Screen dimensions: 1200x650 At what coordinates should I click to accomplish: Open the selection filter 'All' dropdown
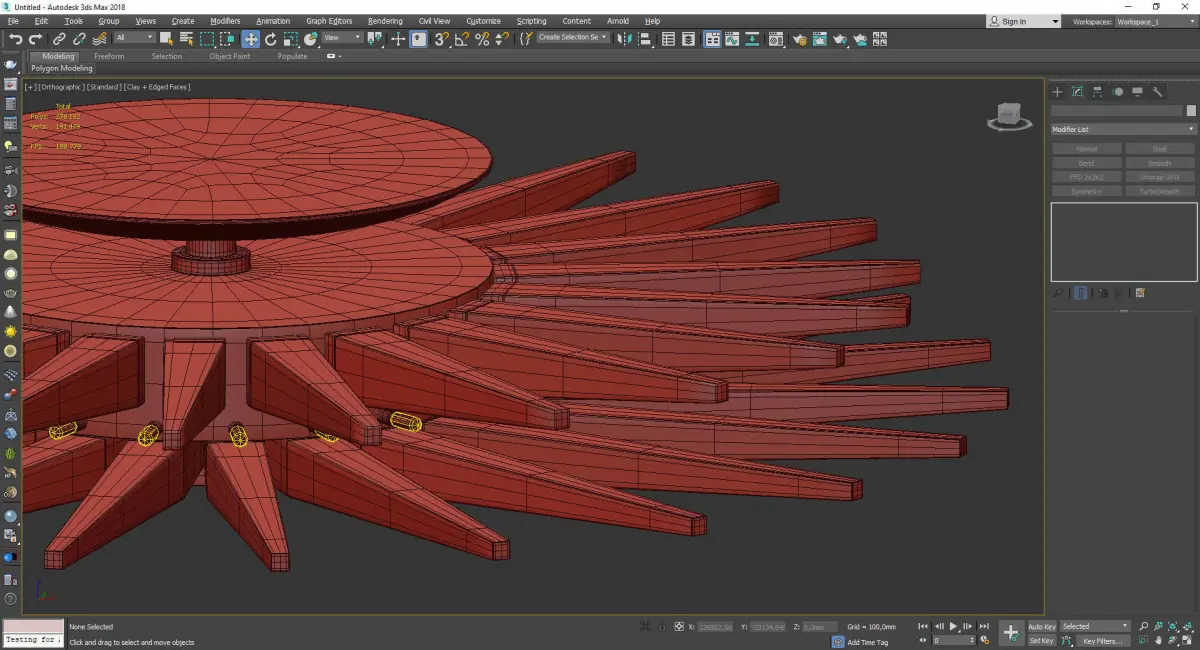(134, 38)
